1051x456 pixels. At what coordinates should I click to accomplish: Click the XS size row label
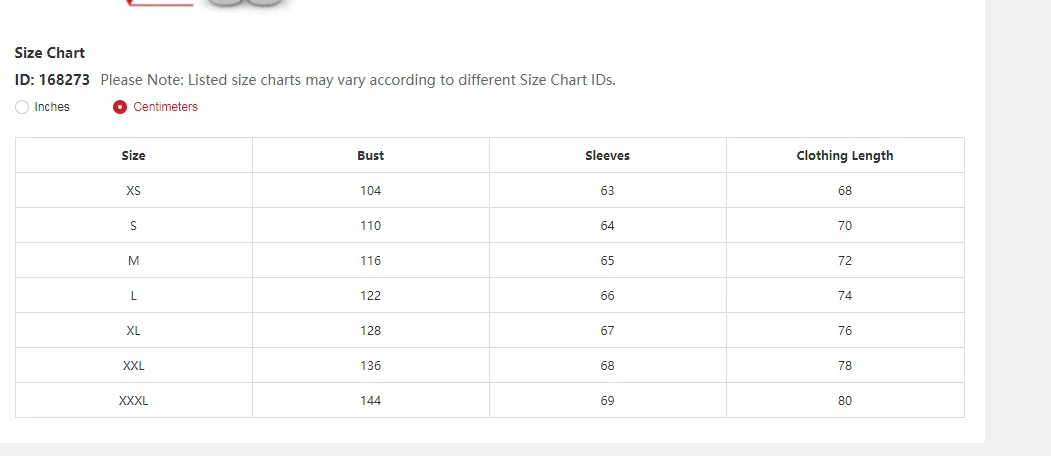coord(133,191)
